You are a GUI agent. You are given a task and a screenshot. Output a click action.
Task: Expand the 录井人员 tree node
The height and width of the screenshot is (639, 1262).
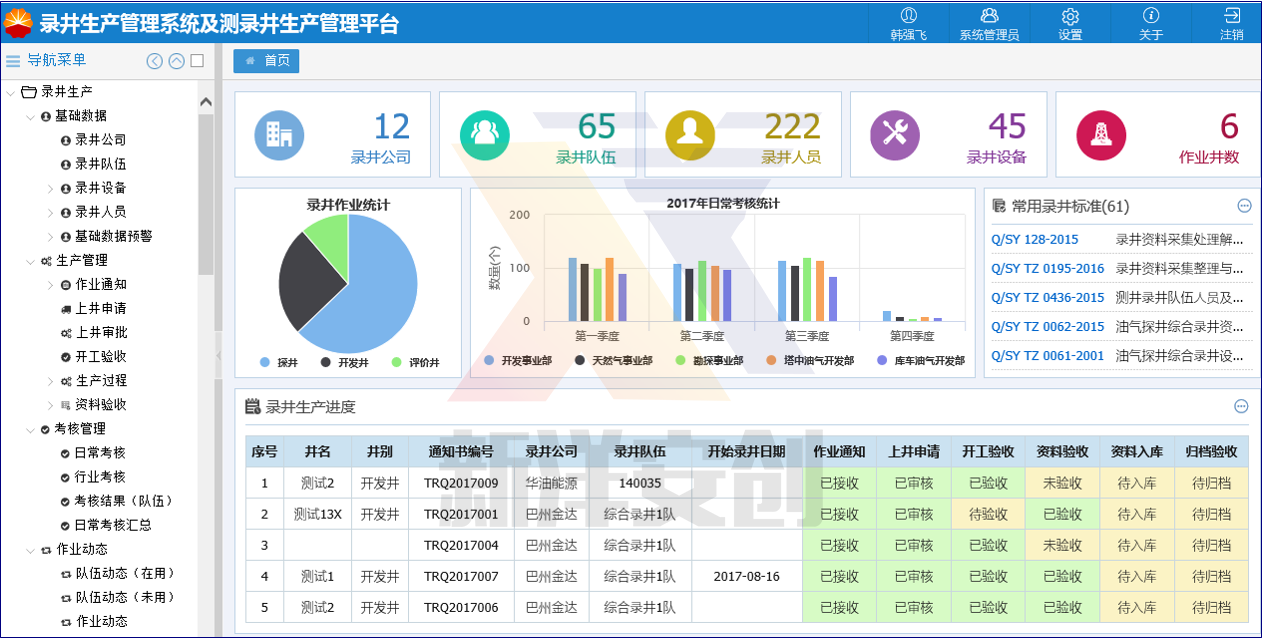50,212
